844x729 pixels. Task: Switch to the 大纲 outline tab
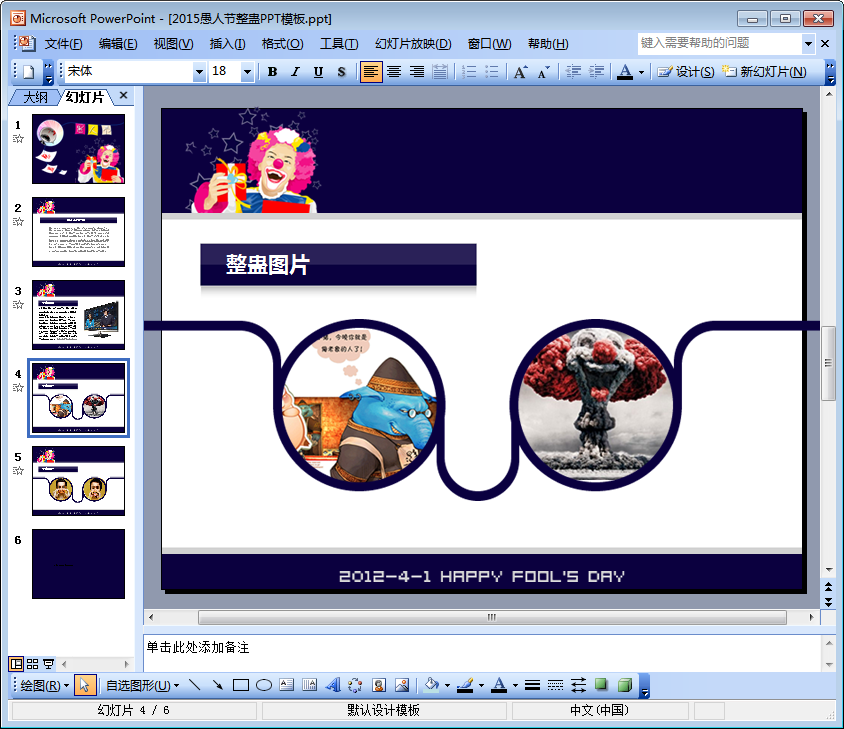[x=34, y=97]
